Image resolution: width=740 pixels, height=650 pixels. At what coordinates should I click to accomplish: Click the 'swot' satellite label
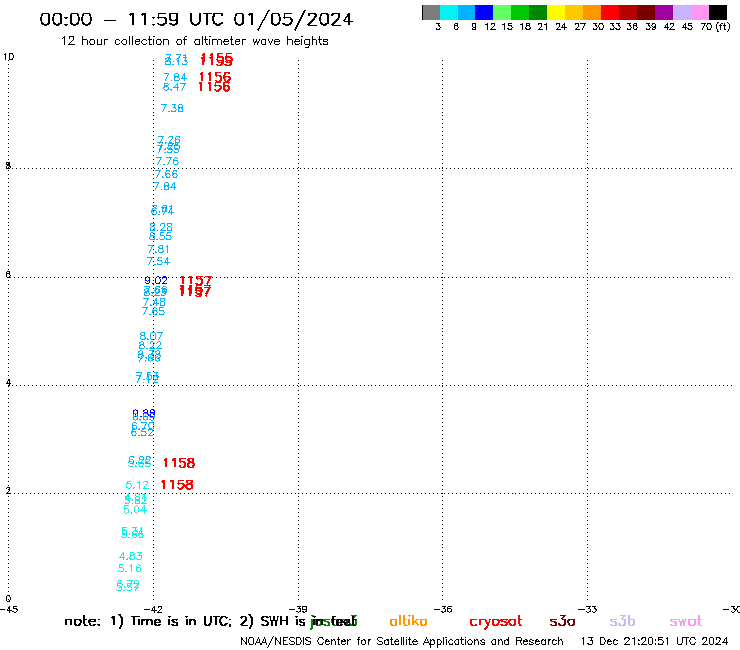pos(686,621)
